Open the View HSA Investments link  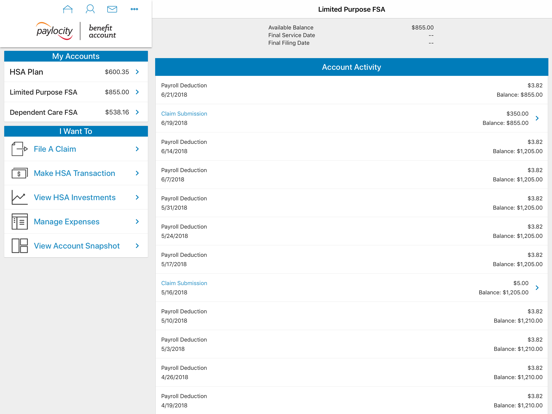click(75, 197)
